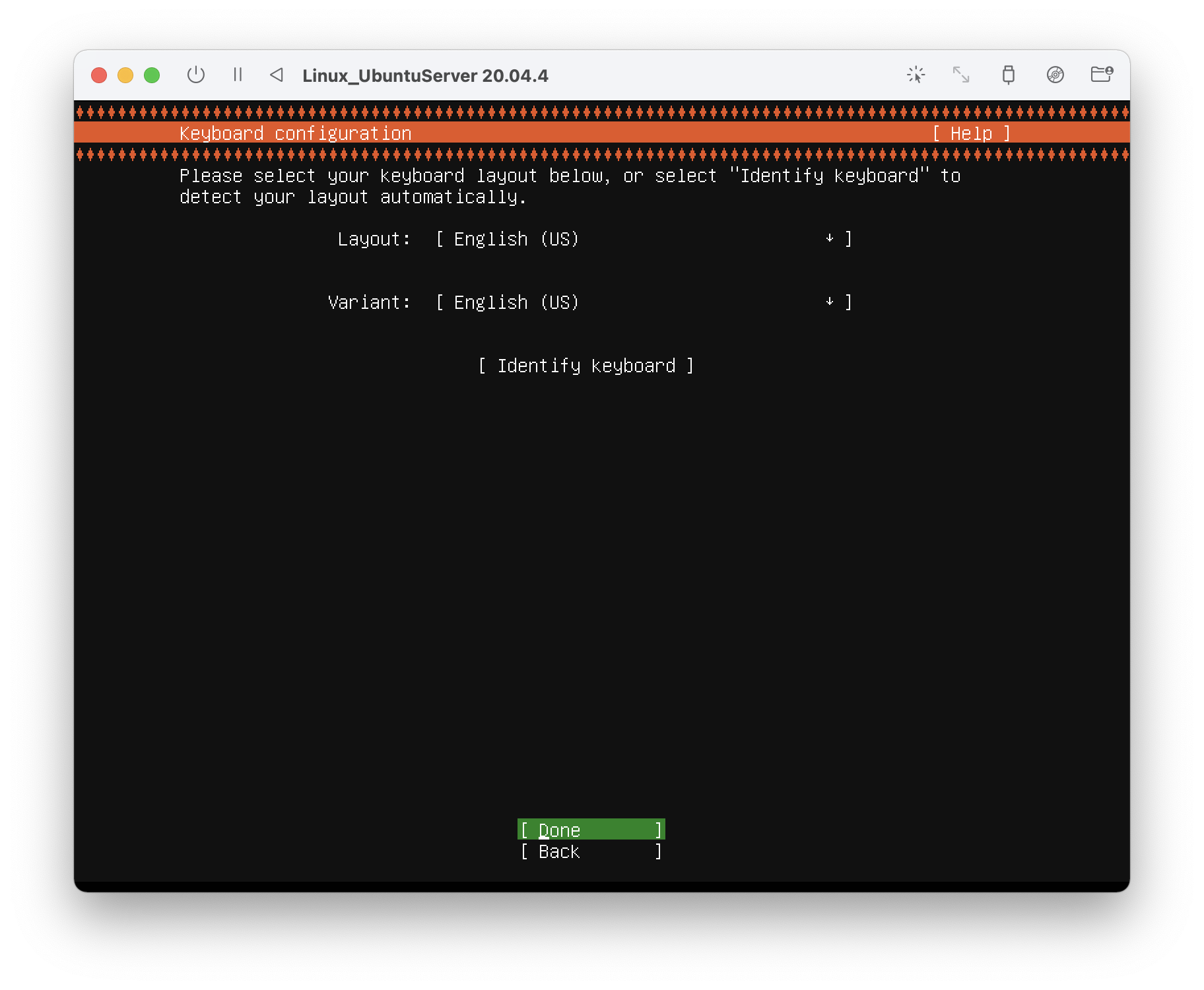This screenshot has width=1204, height=990.
Task: Click the Layout: label
Action: tap(374, 239)
